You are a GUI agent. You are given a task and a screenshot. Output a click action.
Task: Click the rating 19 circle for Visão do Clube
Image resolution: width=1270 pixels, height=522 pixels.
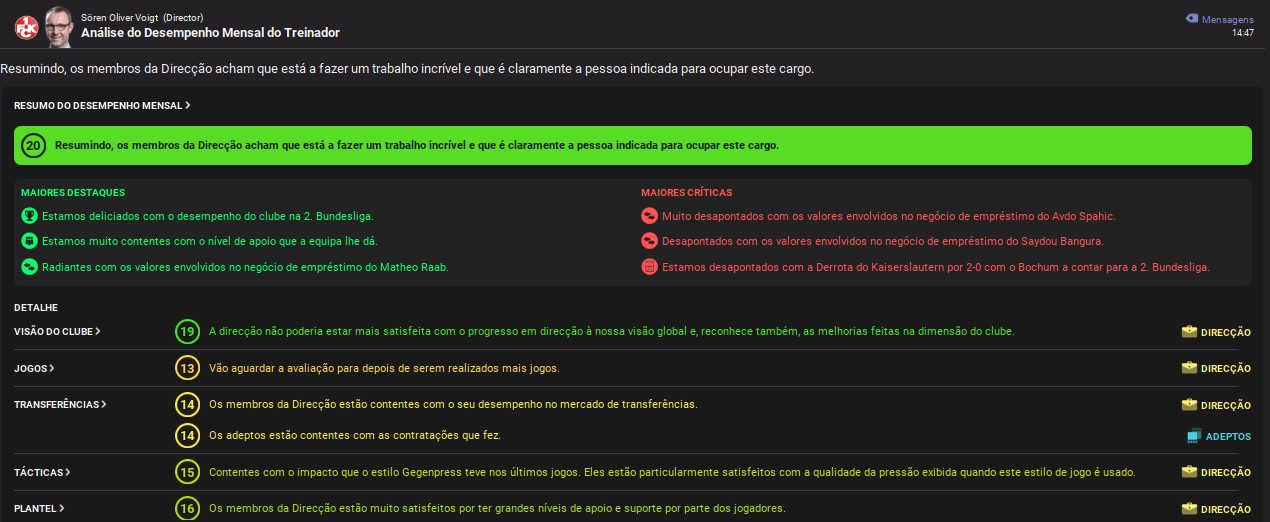coord(187,331)
